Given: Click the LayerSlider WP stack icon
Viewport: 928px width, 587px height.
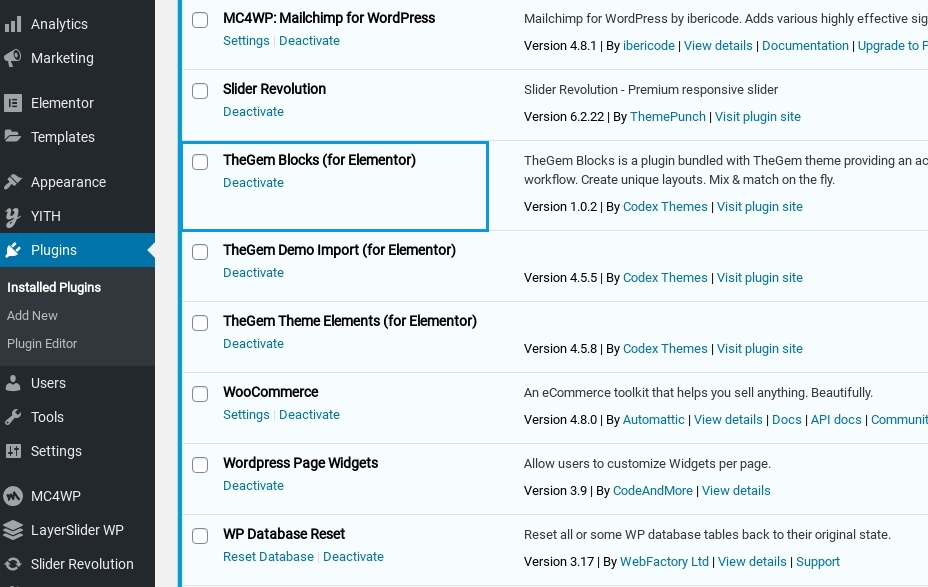Looking at the screenshot, I should [x=13, y=530].
